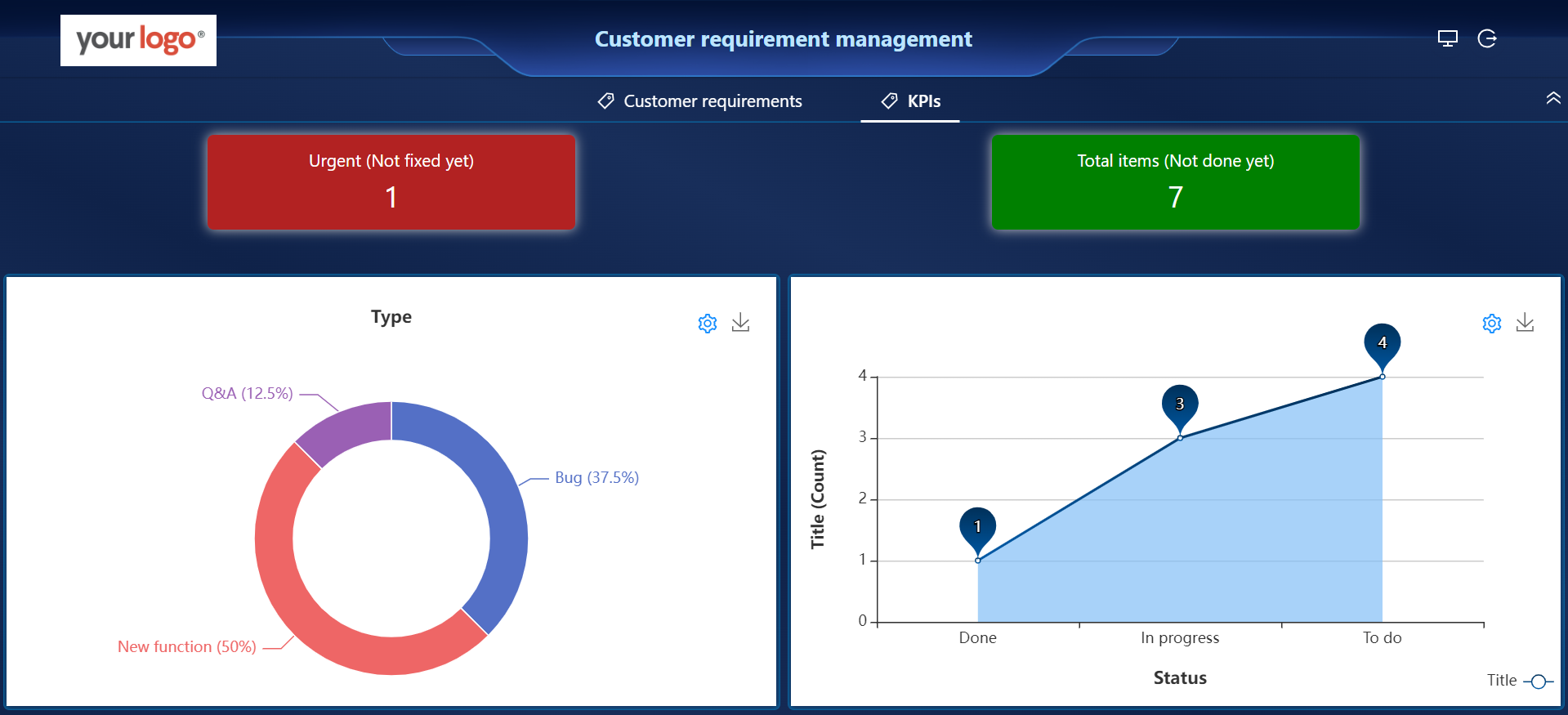
Task: Click the In progress axis label
Action: [1180, 638]
